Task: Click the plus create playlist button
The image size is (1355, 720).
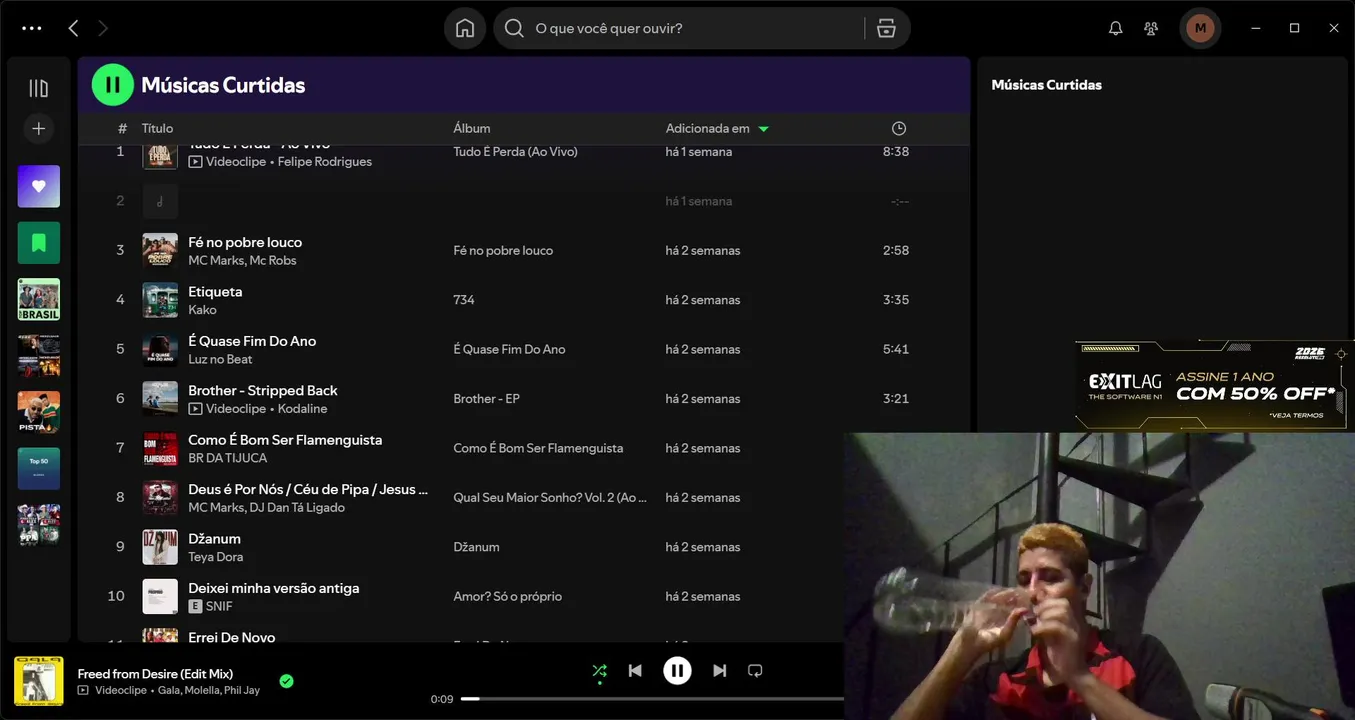Action: click(x=38, y=128)
